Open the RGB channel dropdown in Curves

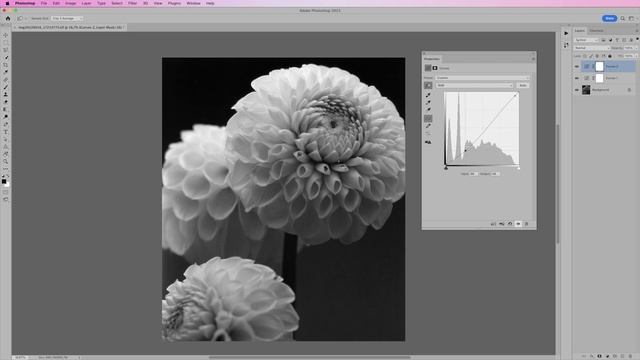[x=474, y=85]
